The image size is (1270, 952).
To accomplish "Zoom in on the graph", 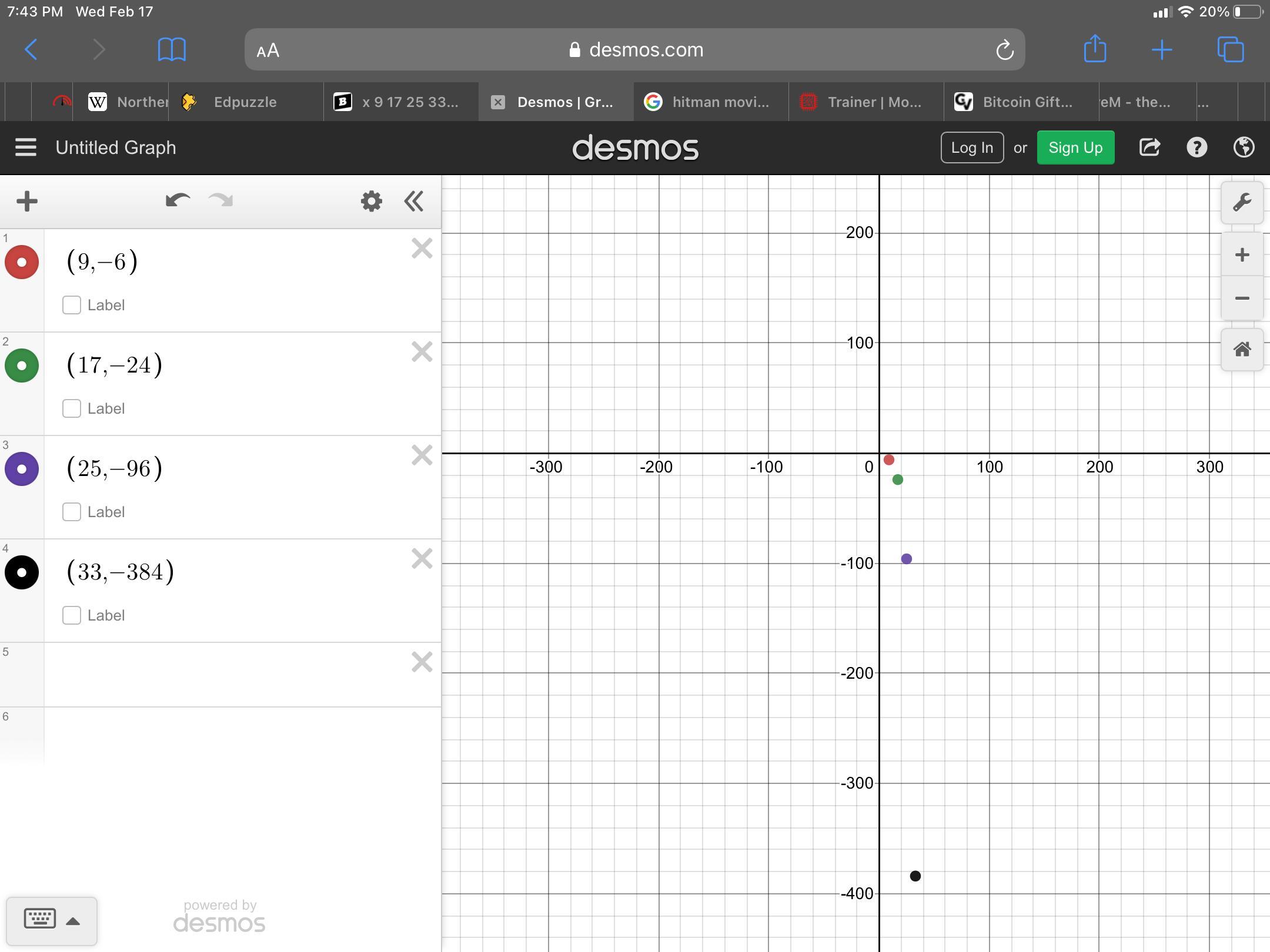I will (x=1242, y=255).
